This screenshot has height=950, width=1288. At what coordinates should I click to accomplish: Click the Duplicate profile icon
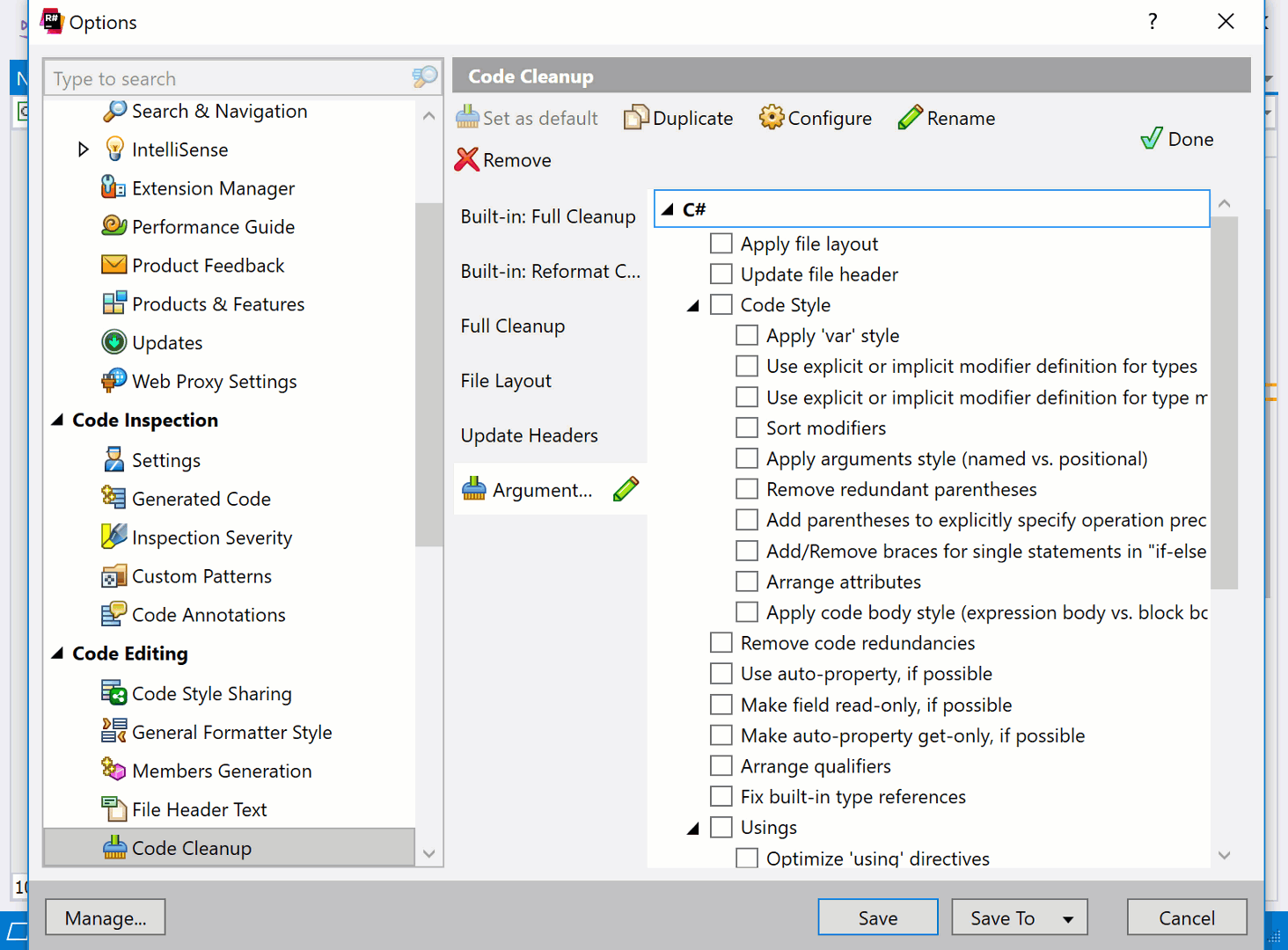click(x=635, y=118)
